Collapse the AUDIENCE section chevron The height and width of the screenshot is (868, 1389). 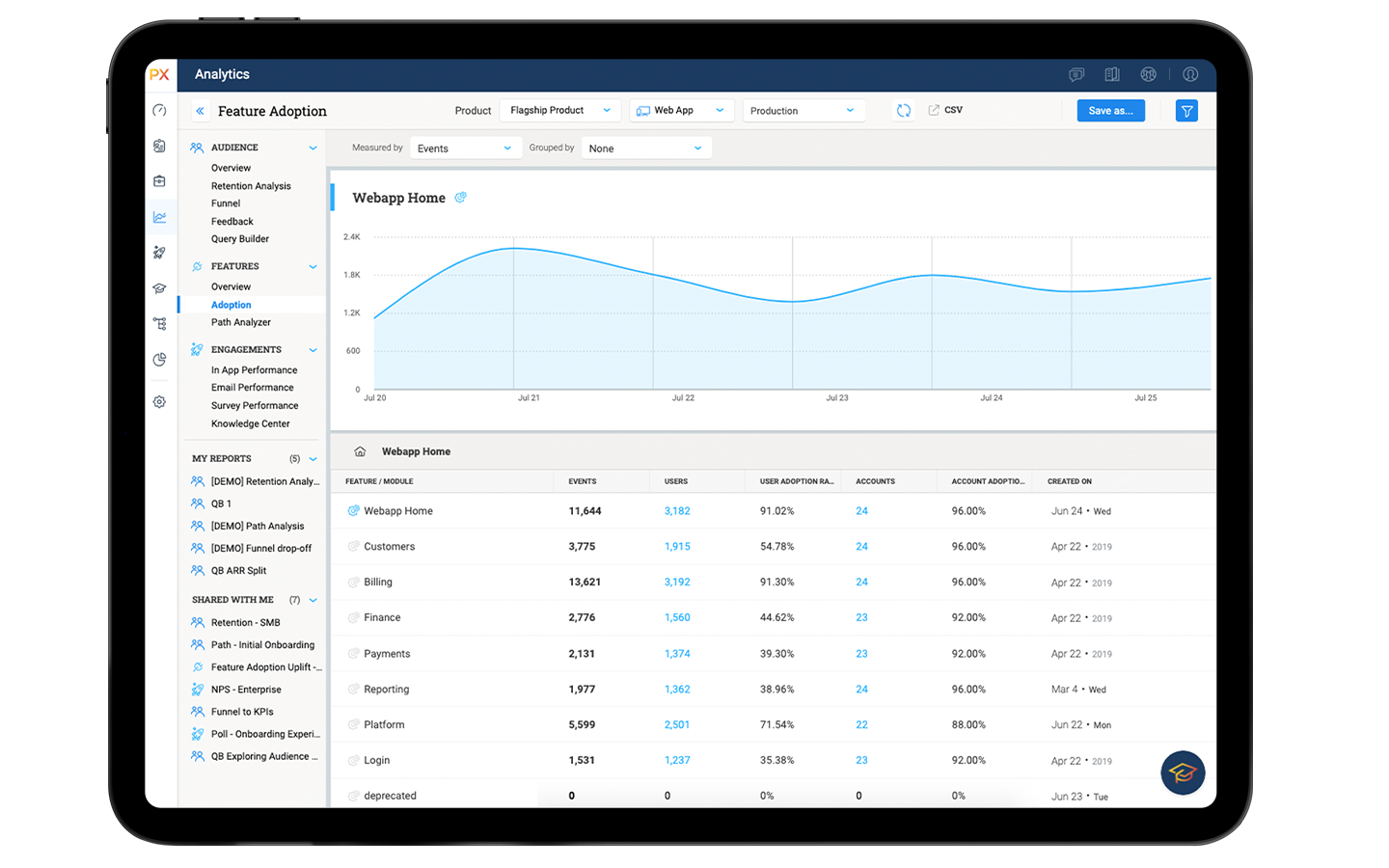click(x=313, y=148)
